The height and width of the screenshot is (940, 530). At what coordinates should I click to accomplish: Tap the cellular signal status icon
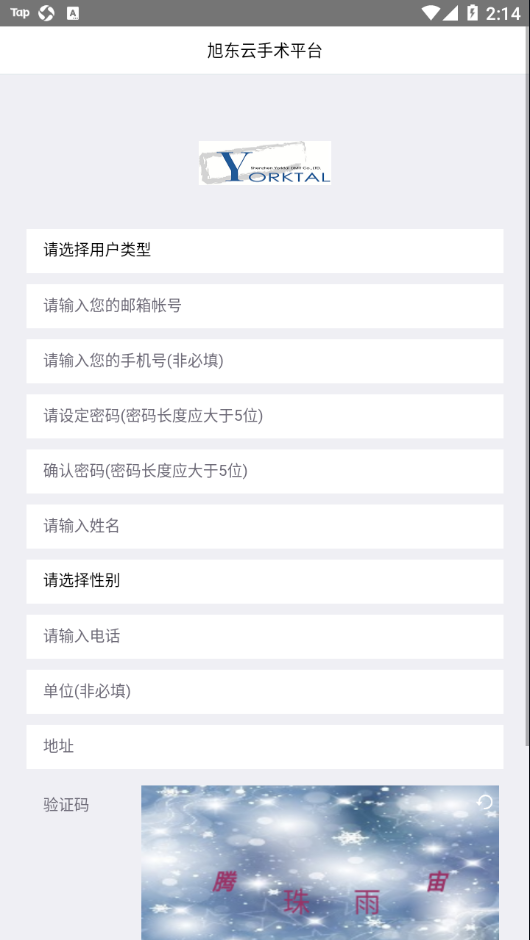pos(451,13)
